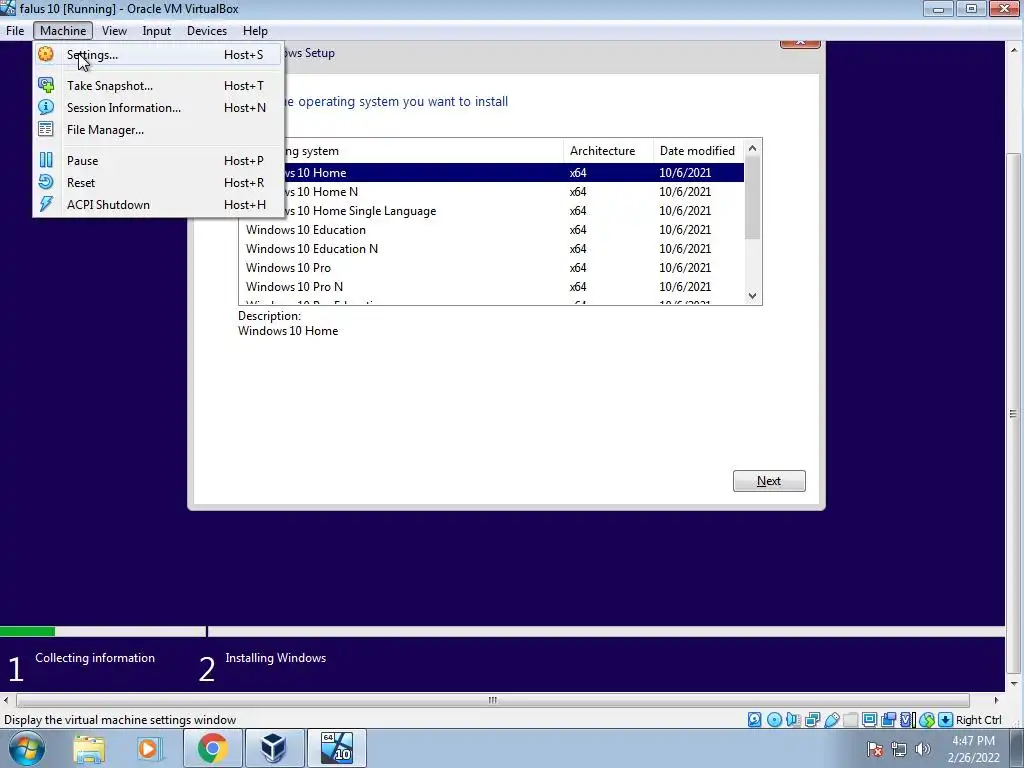
Task: Click the VirtualBox horizontal scrollbar right arrow
Action: click(x=996, y=700)
